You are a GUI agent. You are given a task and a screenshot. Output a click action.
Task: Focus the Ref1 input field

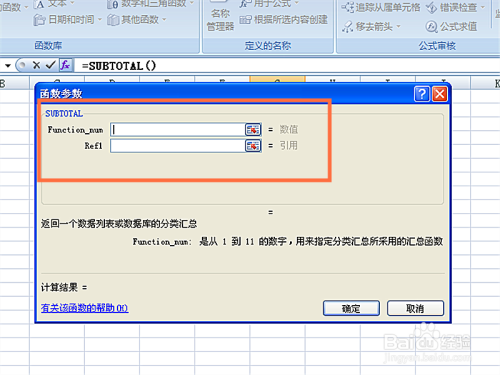[178, 146]
